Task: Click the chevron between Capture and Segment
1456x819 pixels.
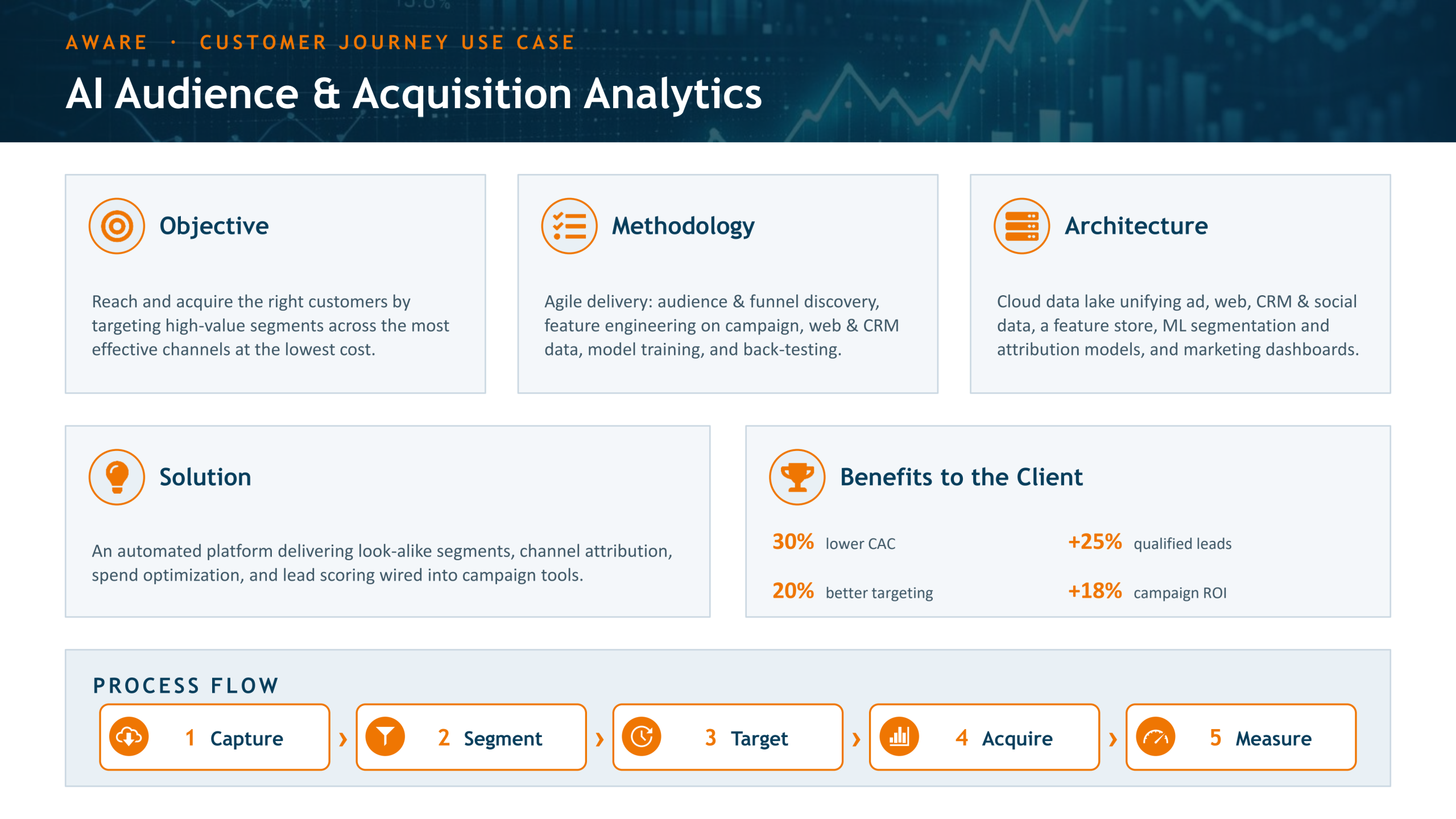Action: (343, 739)
